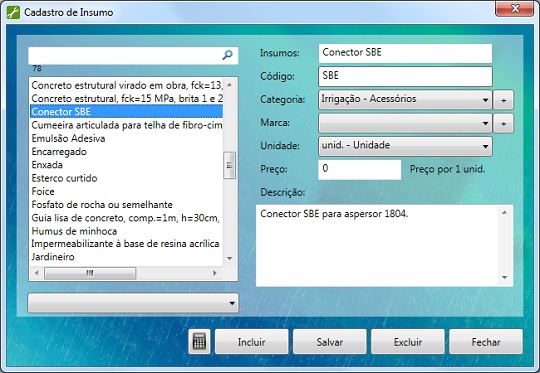540x373 pixels.
Task: Select Emulsão Adesiva in the list
Action: [68, 138]
